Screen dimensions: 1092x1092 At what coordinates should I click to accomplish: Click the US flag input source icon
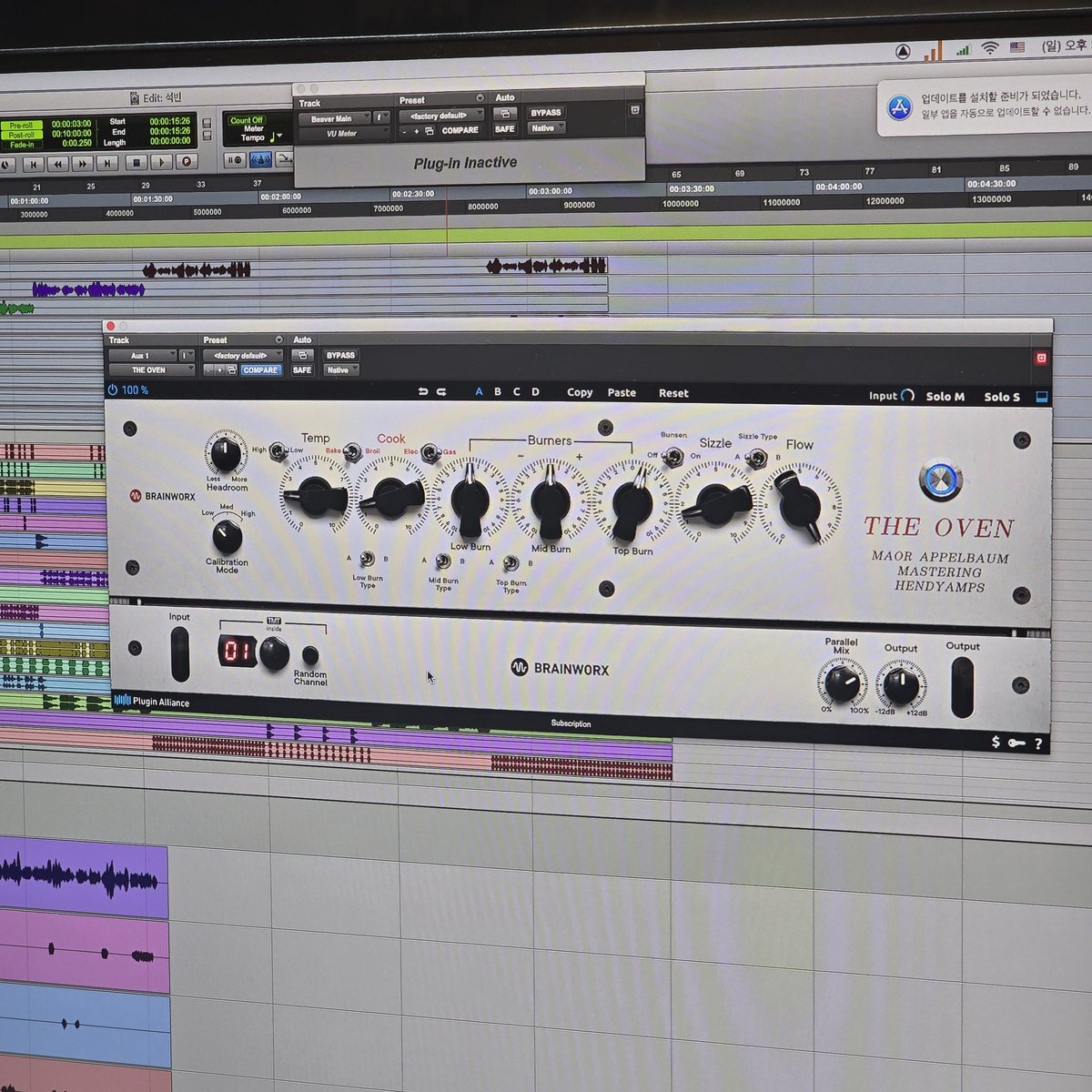[1018, 46]
